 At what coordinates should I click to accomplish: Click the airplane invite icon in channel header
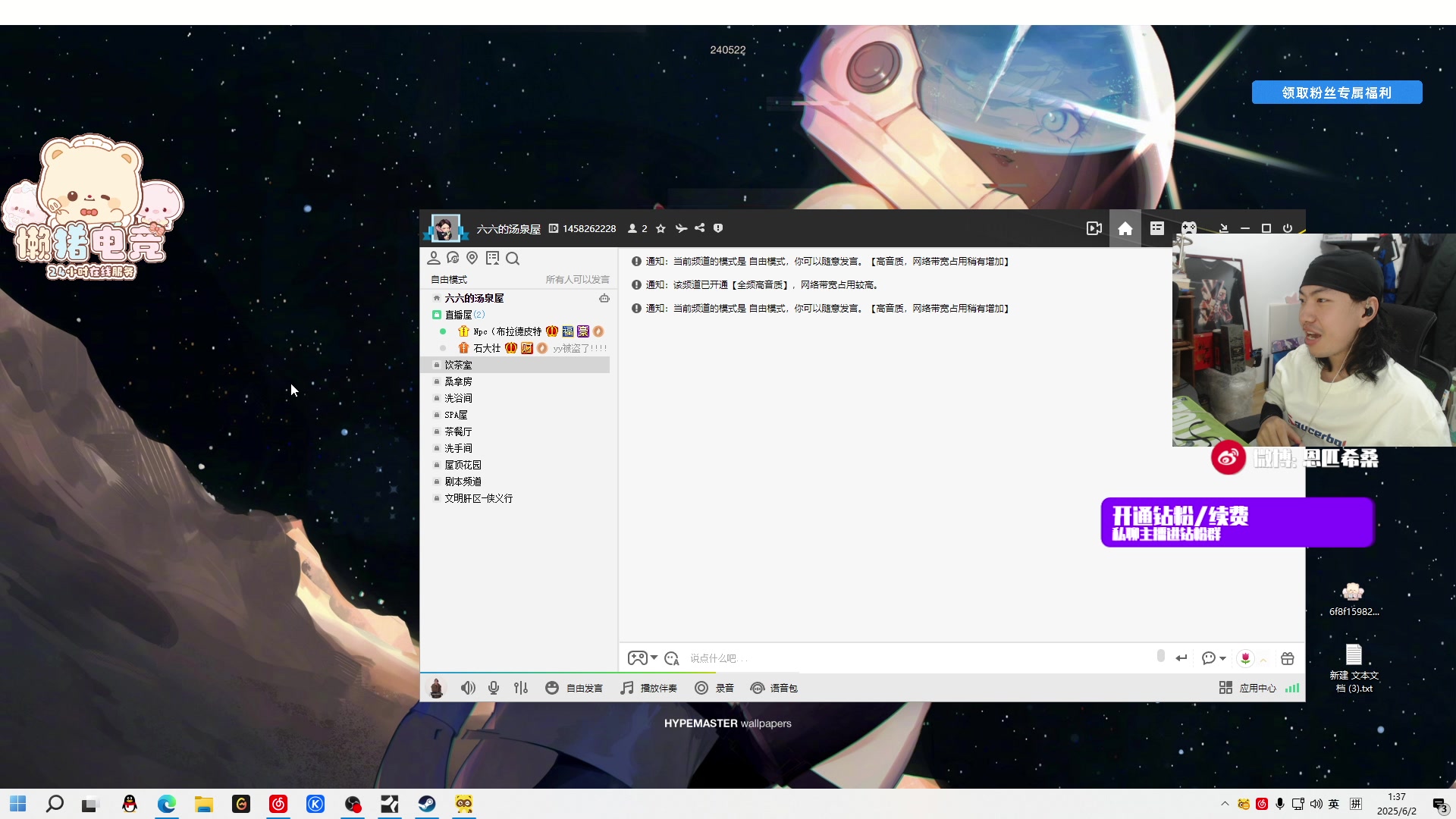681,228
